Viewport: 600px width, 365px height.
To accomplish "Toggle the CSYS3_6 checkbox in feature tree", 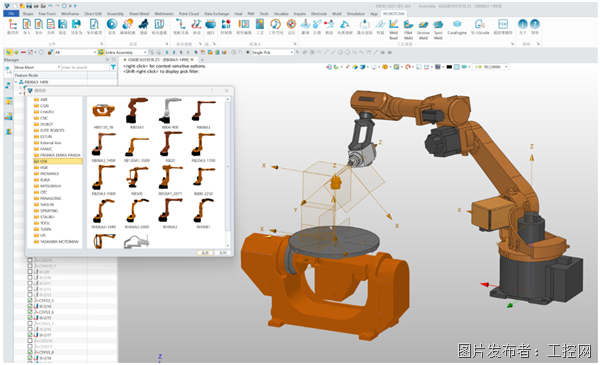I will [x=30, y=312].
